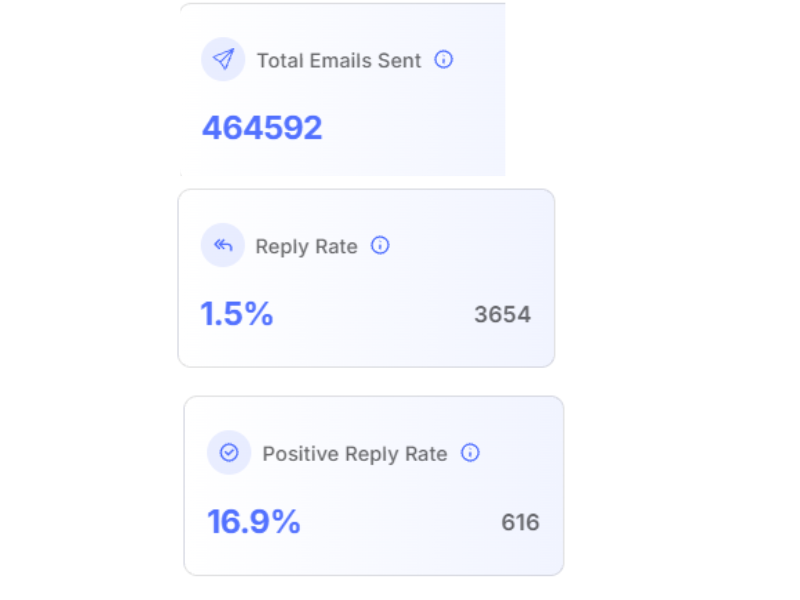The width and height of the screenshot is (800, 600).
Task: Click the checkmark circle icon on Positive Reply Rate
Action: coord(229,453)
